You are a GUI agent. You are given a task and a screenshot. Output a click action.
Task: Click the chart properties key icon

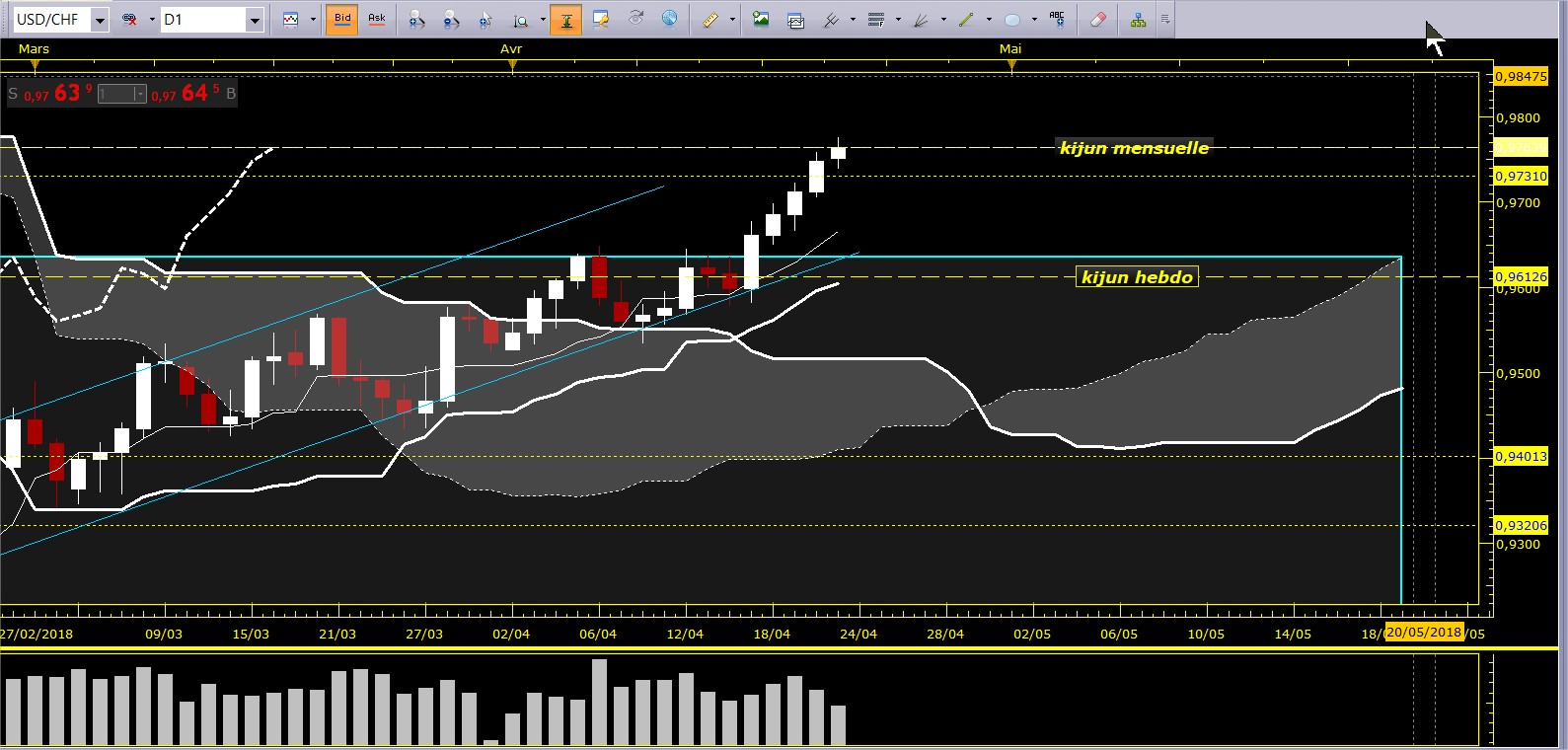pyautogui.click(x=600, y=19)
